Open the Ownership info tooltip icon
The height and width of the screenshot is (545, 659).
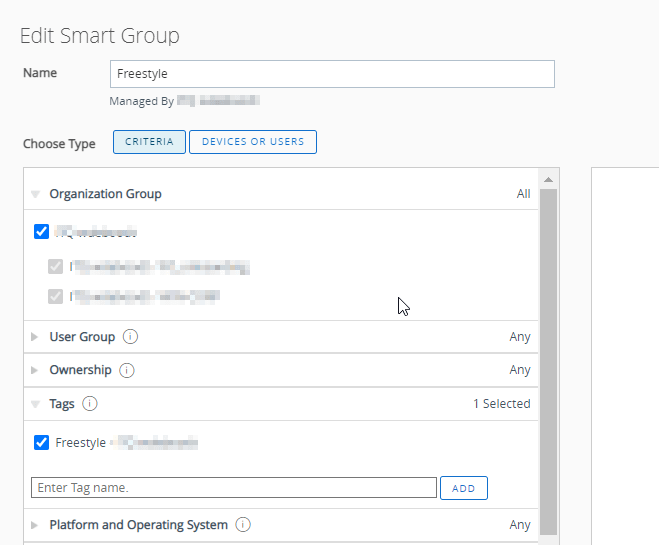click(x=127, y=370)
